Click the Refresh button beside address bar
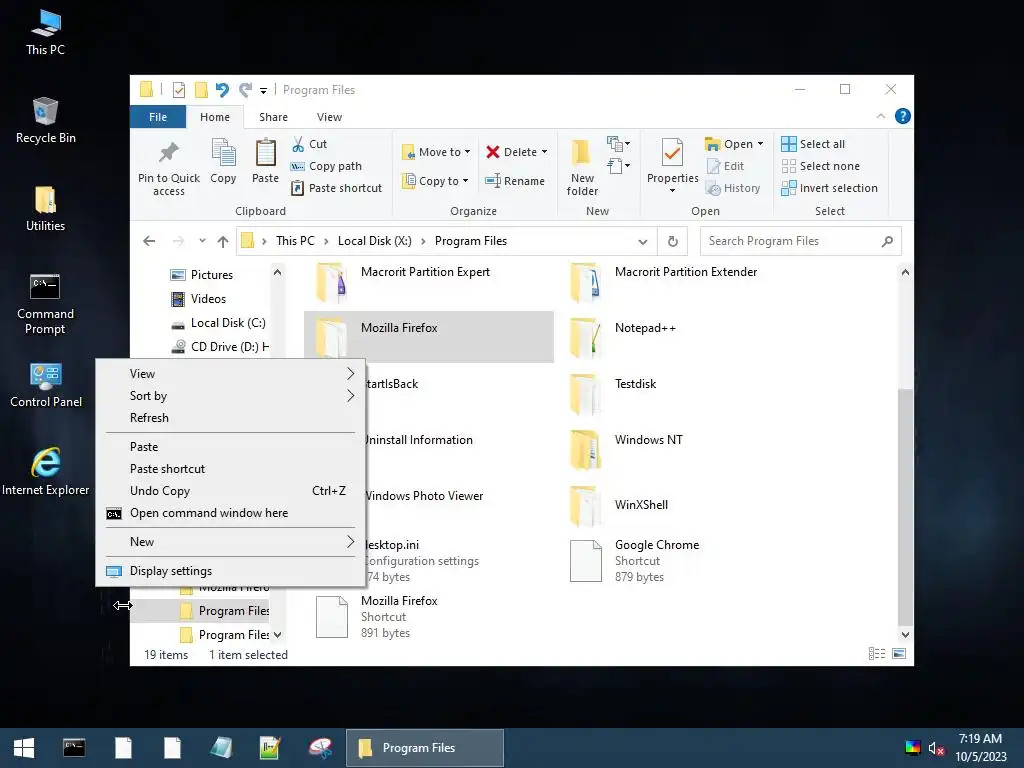The height and width of the screenshot is (768, 1024). (x=673, y=241)
